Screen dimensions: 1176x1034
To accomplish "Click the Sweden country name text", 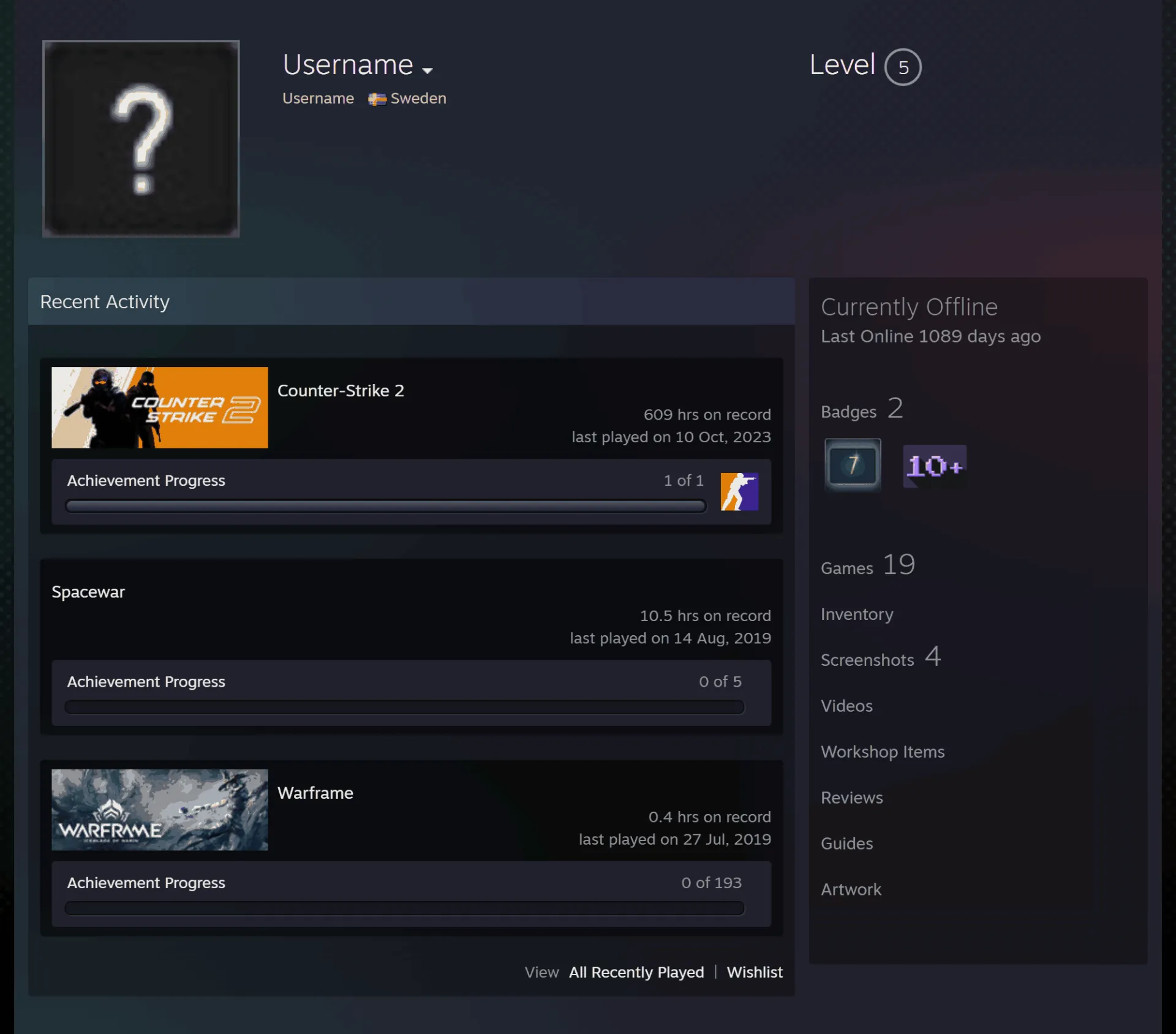I will tap(418, 99).
